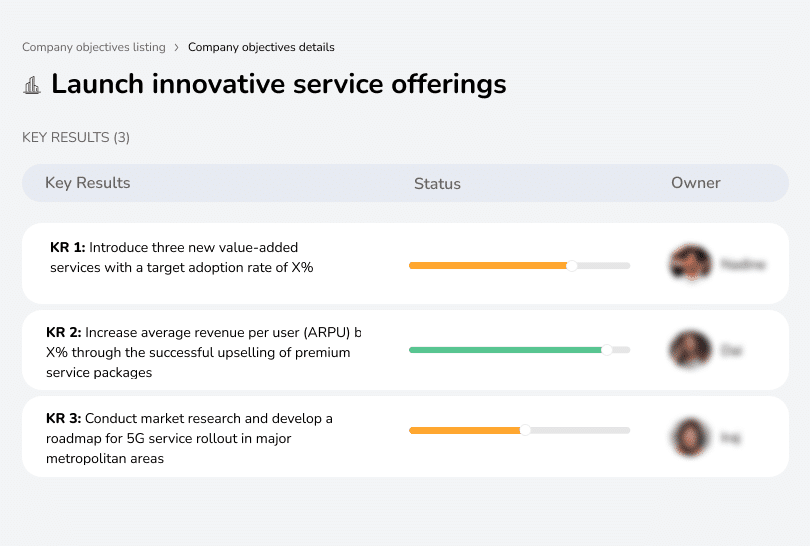Select the Launch innovative service offerings title
Viewport: 810px width, 546px height.
click(x=278, y=84)
